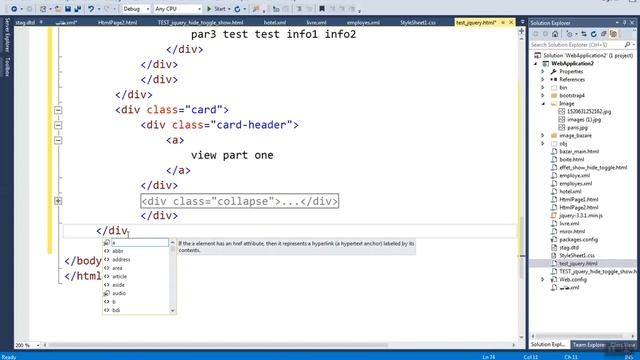Open the tab overflow dropdown arrow

[522, 22]
